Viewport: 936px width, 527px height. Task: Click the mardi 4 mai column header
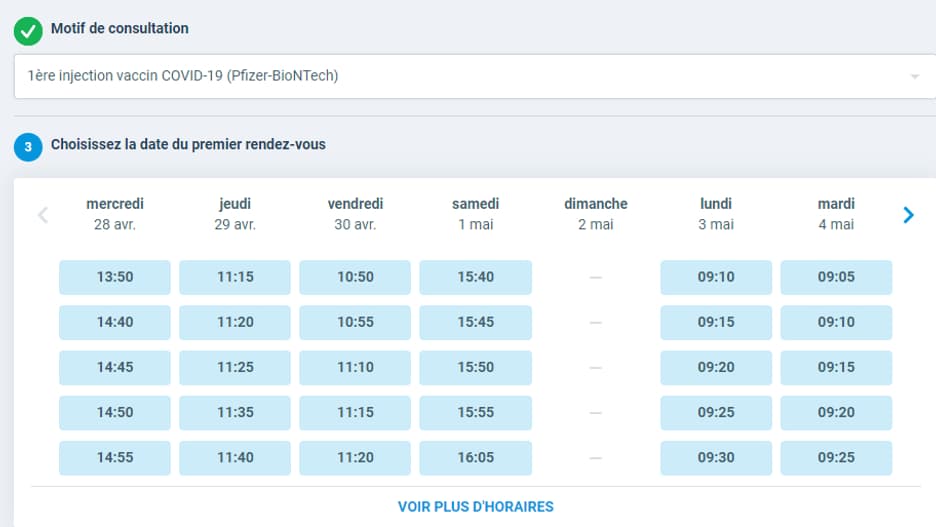click(836, 214)
